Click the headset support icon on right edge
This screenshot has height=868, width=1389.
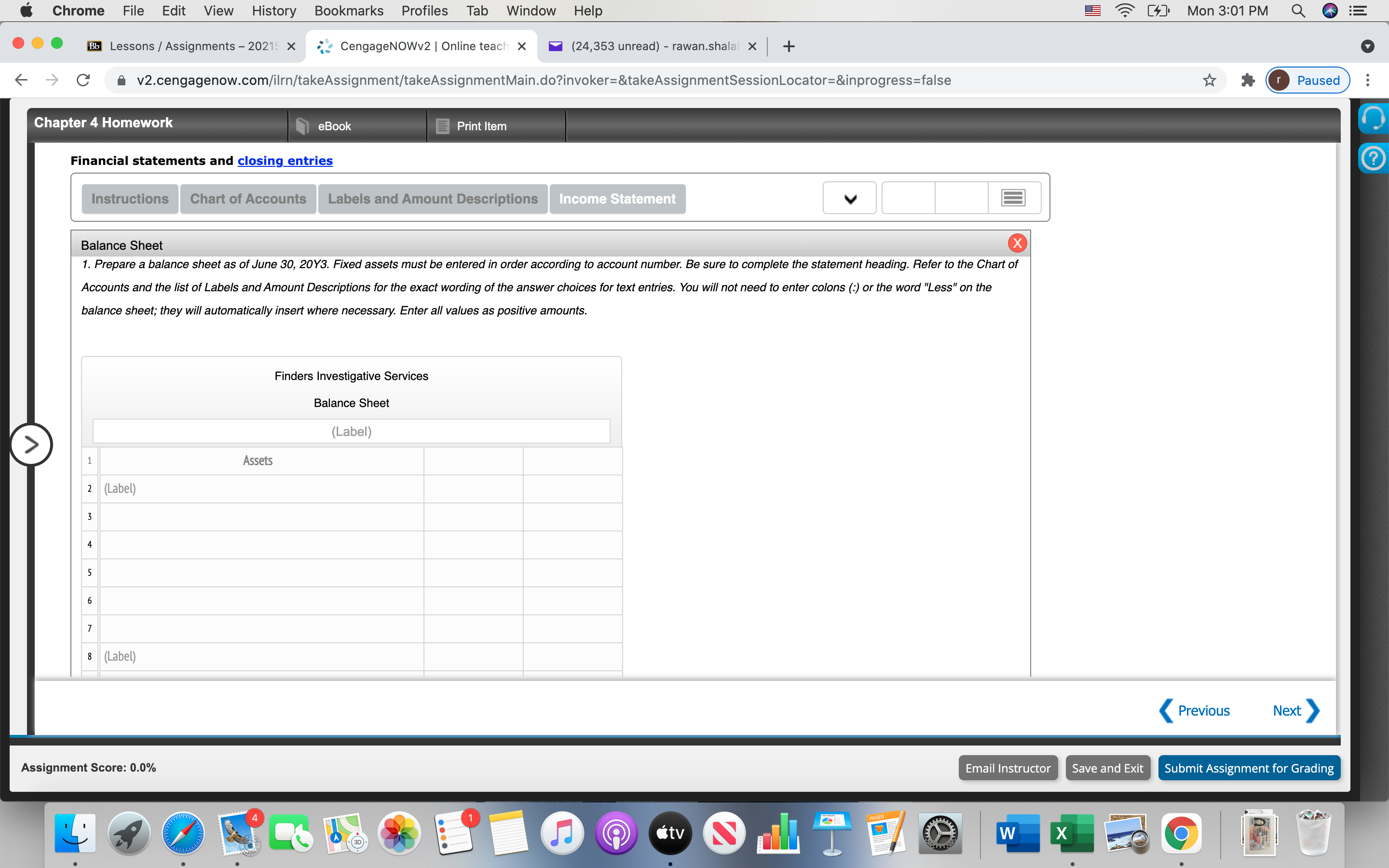pos(1375,118)
